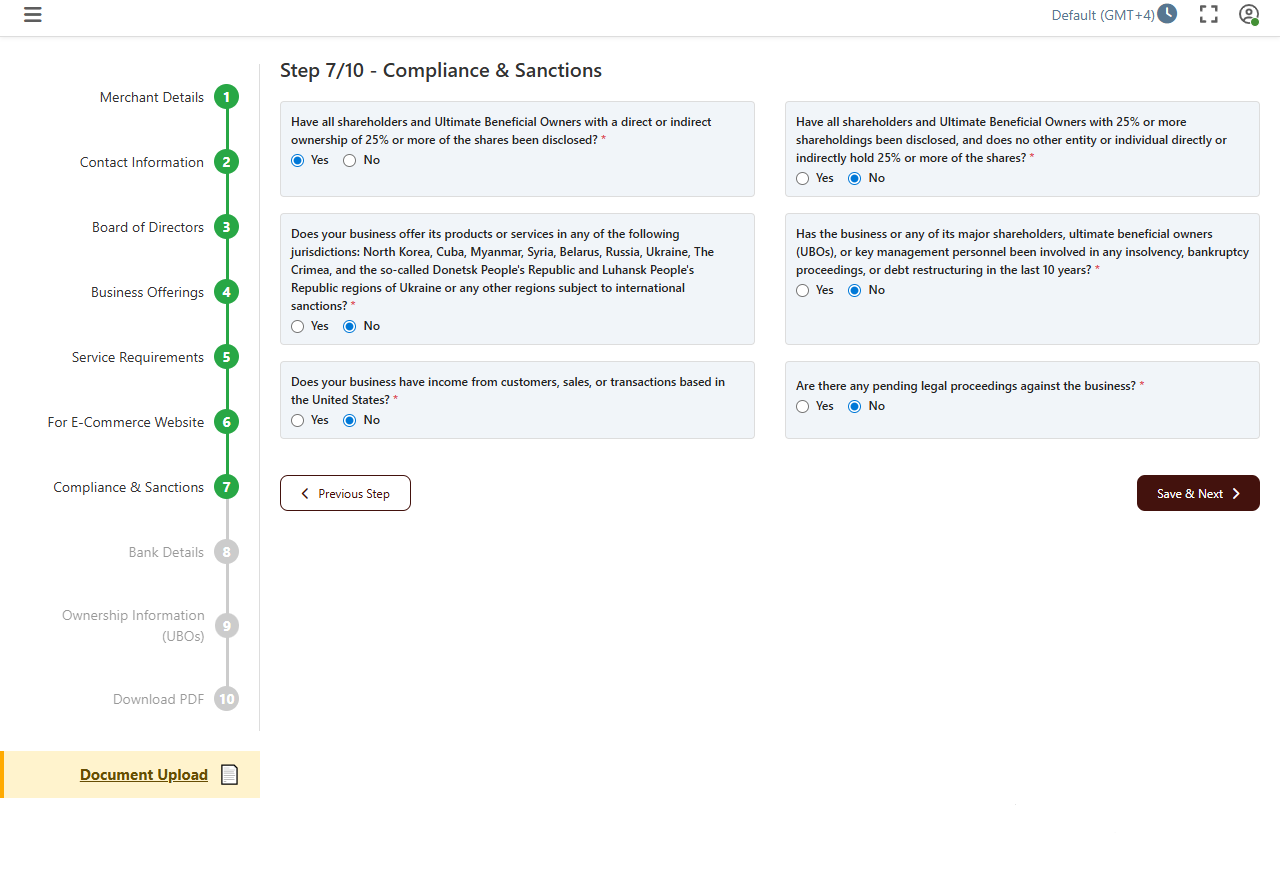
Task: Click Default (GMT+4) timezone label
Action: [1103, 15]
